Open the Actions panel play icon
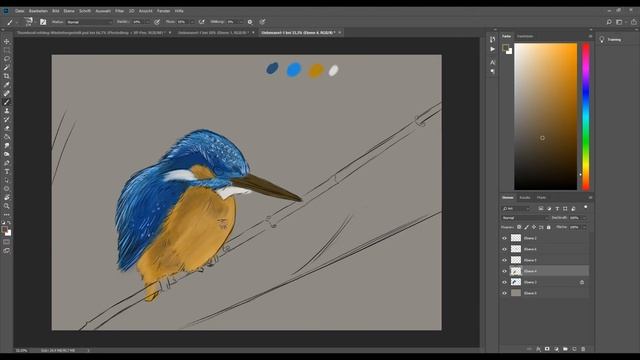640x360 pixels. [493, 49]
